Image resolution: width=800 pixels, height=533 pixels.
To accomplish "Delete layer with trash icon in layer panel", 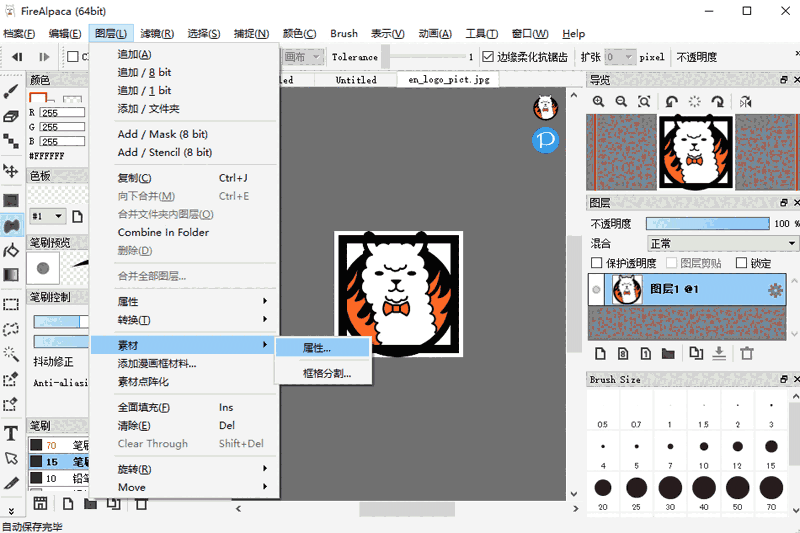I will [747, 353].
